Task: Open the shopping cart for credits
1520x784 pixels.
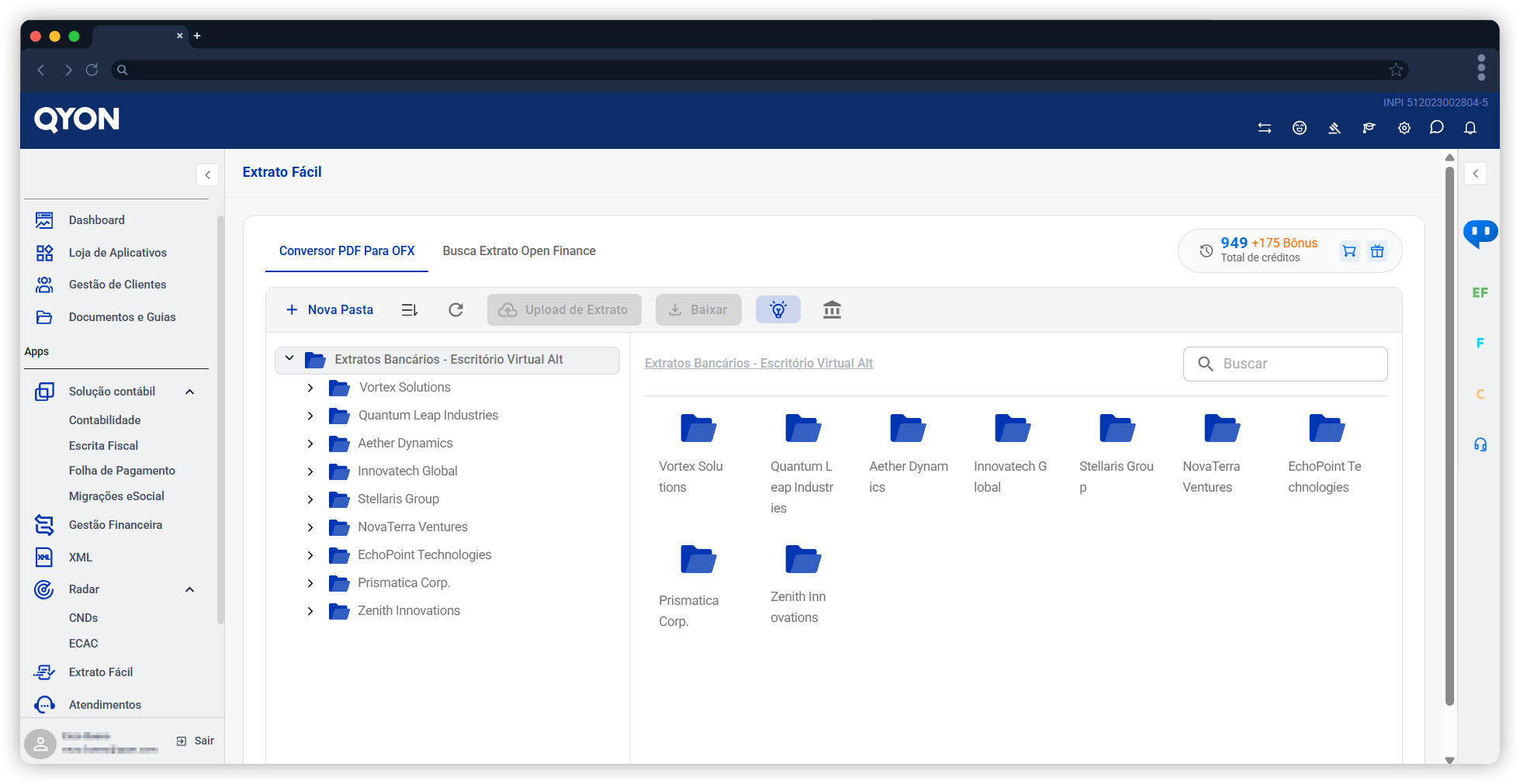Action: point(1349,250)
